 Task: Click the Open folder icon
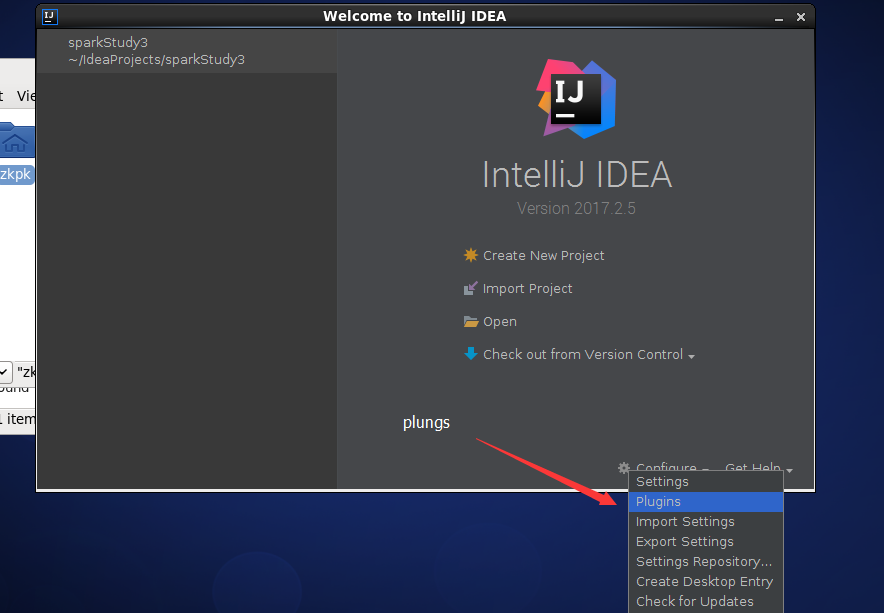[x=470, y=321]
